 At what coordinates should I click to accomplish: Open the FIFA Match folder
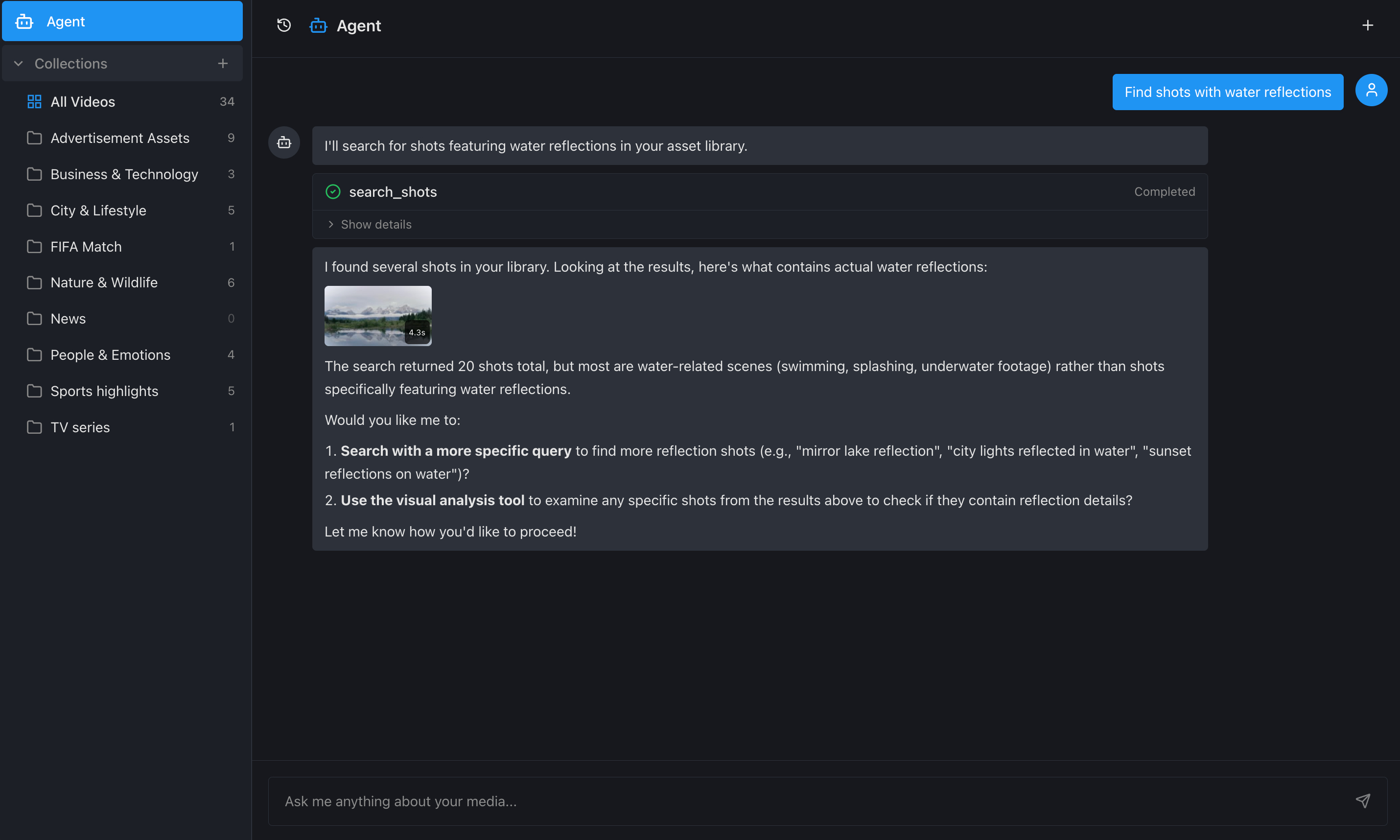(86, 246)
